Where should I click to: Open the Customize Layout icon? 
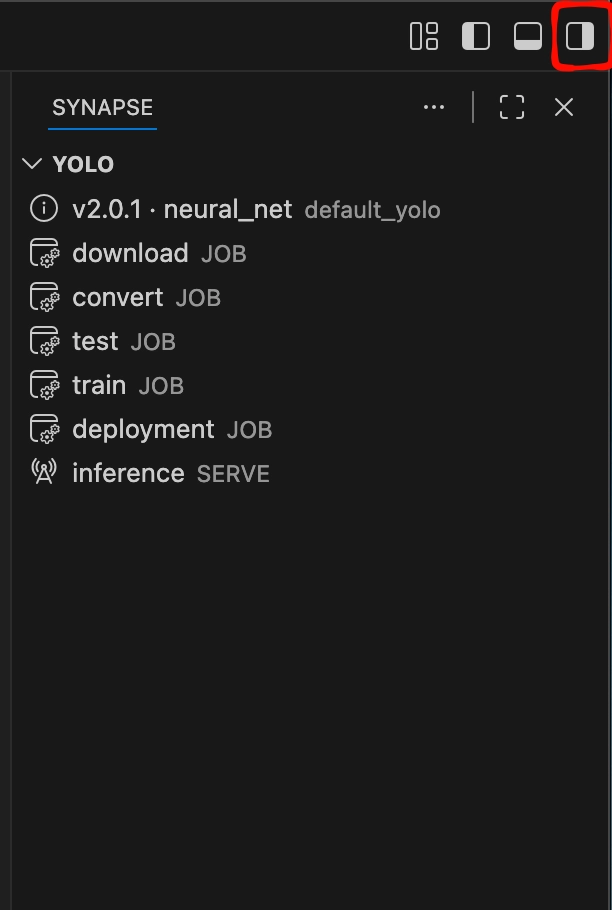(x=424, y=36)
